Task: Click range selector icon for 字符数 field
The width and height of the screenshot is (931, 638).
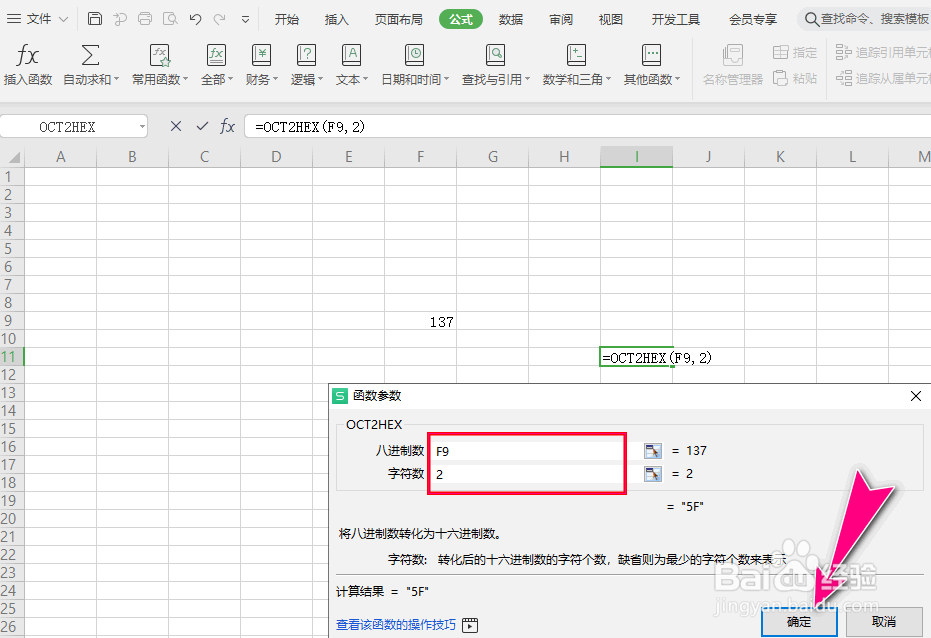Action: (x=653, y=474)
